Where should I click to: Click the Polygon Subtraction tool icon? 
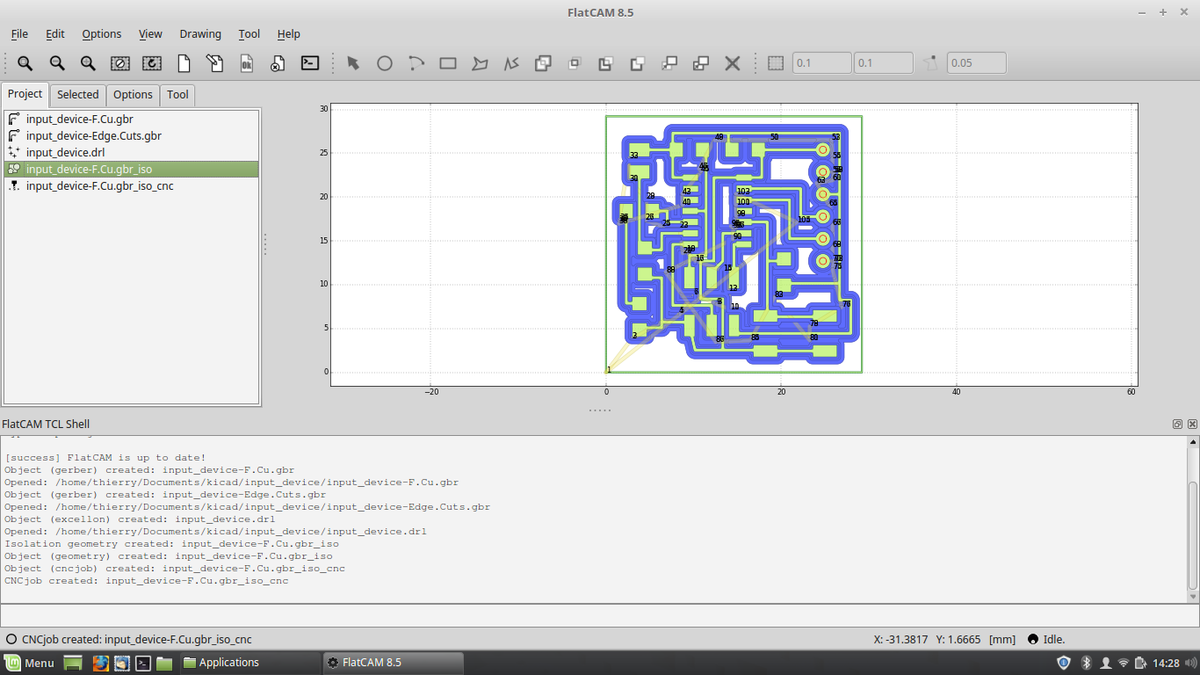pyautogui.click(x=606, y=63)
